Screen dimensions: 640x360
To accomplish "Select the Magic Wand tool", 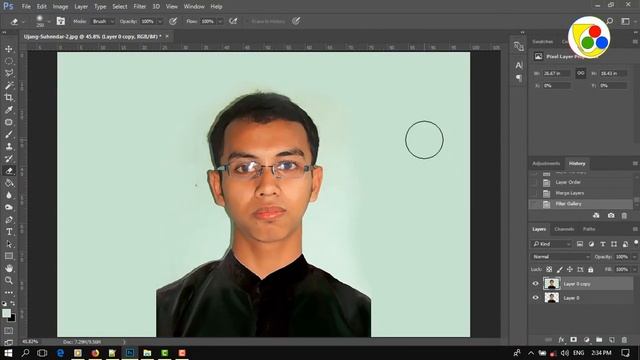I will point(9,85).
